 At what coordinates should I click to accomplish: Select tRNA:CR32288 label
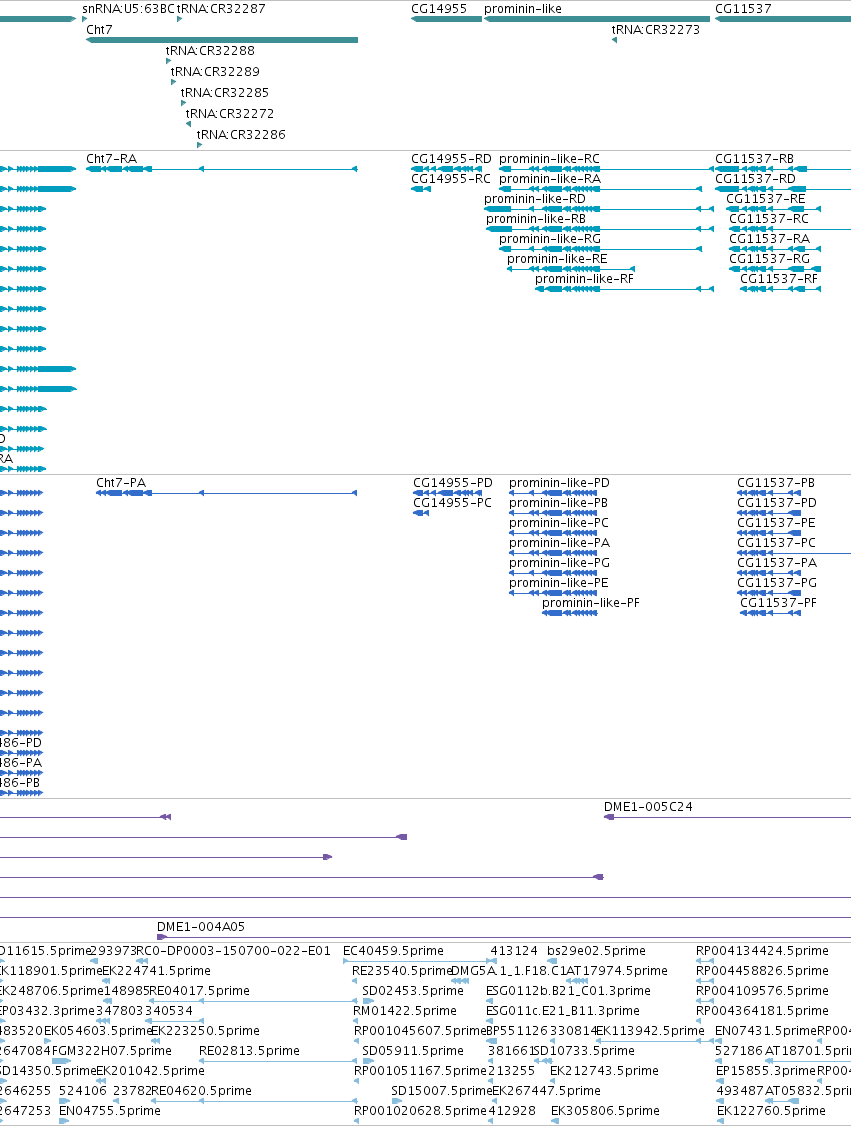tap(210, 51)
